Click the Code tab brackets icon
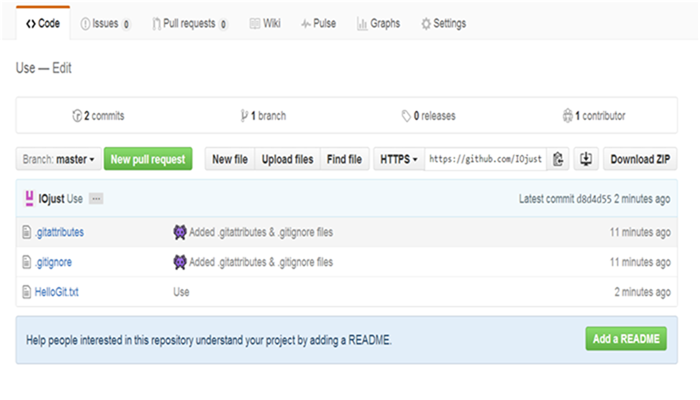Screen dimensions: 700x400 pyautogui.click(x=30, y=24)
